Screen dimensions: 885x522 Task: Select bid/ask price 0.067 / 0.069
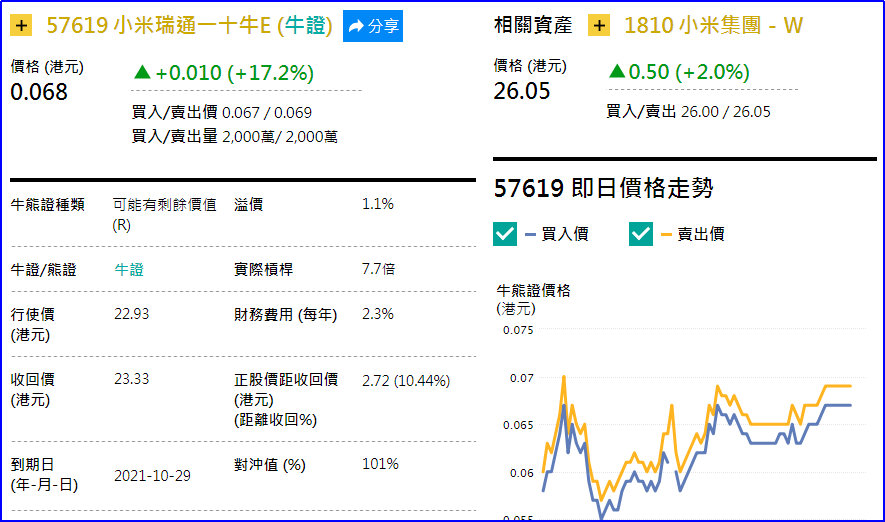pyautogui.click(x=266, y=113)
